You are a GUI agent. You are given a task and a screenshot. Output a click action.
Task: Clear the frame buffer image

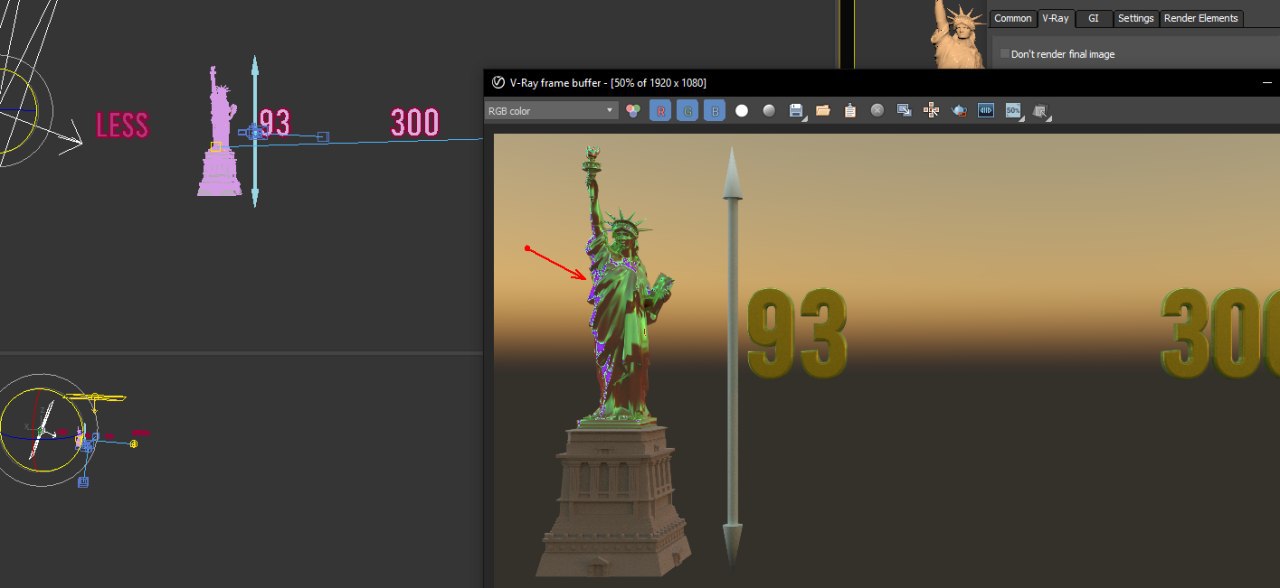point(877,111)
